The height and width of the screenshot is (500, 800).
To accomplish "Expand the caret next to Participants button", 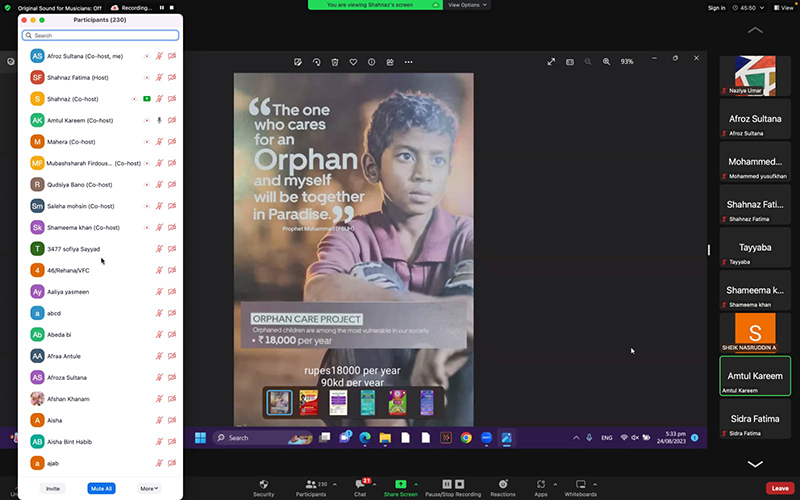I will pos(335,484).
